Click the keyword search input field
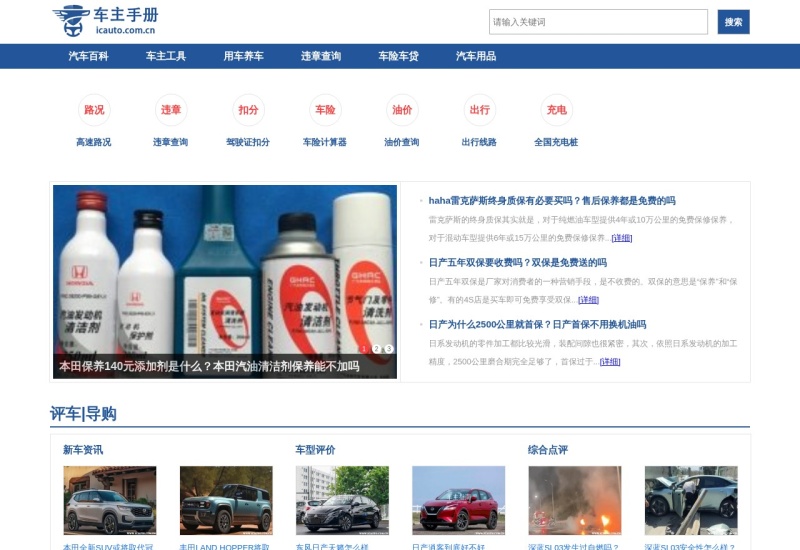Viewport: 800px width, 550px height. click(598, 22)
